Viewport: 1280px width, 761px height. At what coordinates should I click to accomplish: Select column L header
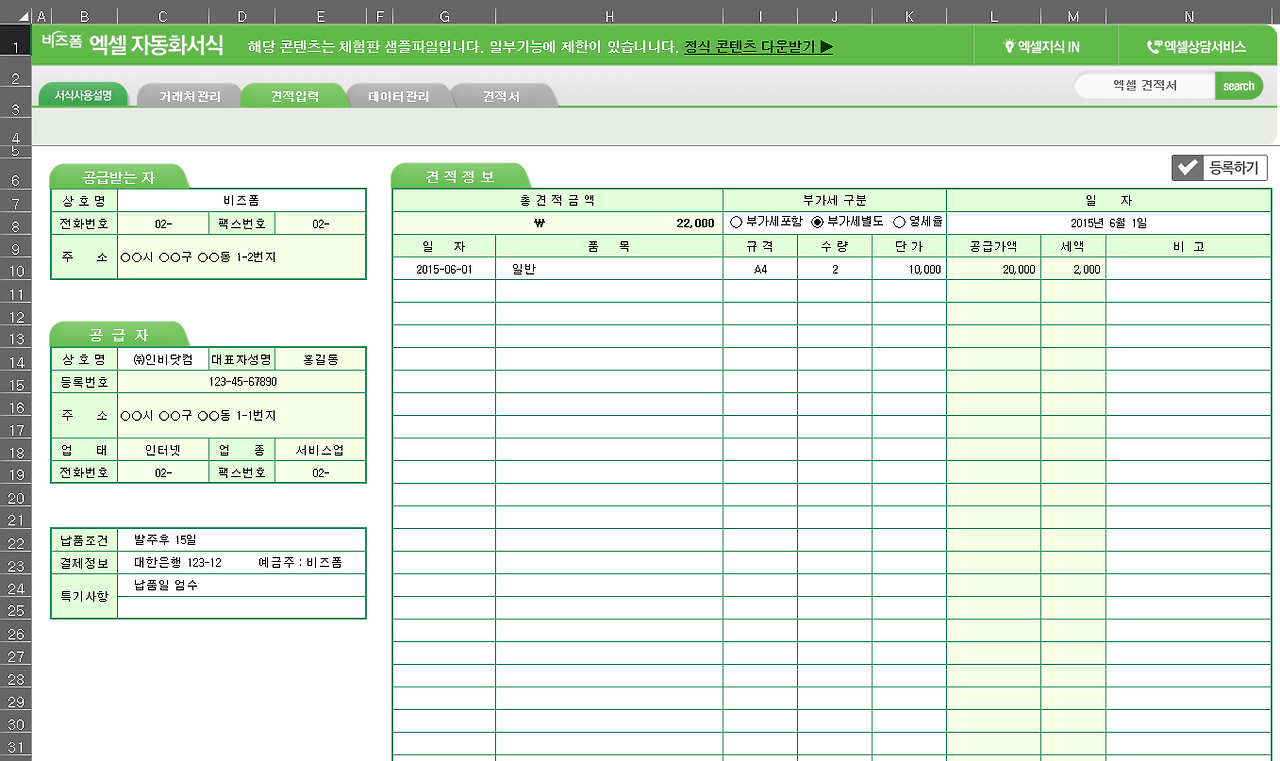click(x=993, y=16)
